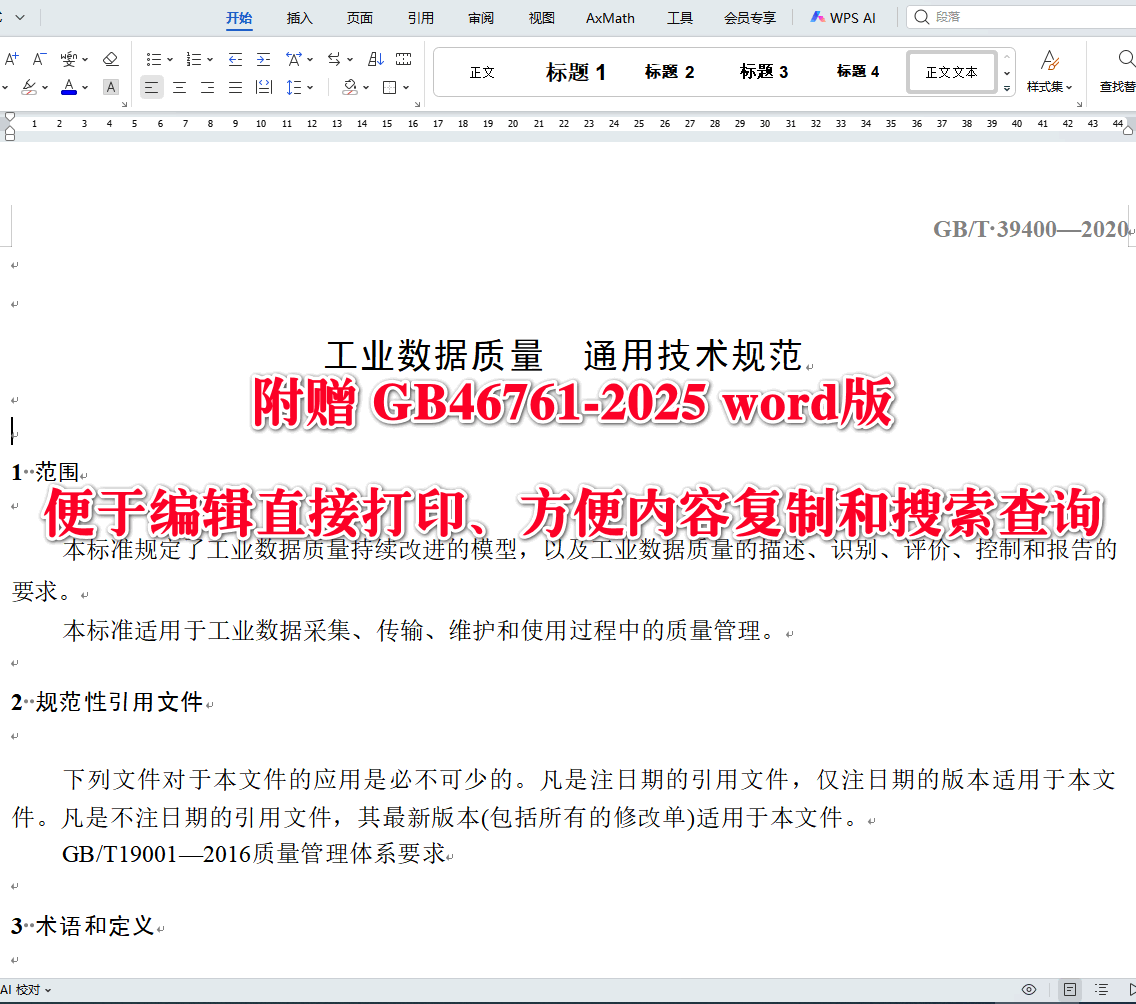Switch to the 插入 ribbon tab
Image resolution: width=1136 pixels, height=1004 pixels.
pos(299,17)
